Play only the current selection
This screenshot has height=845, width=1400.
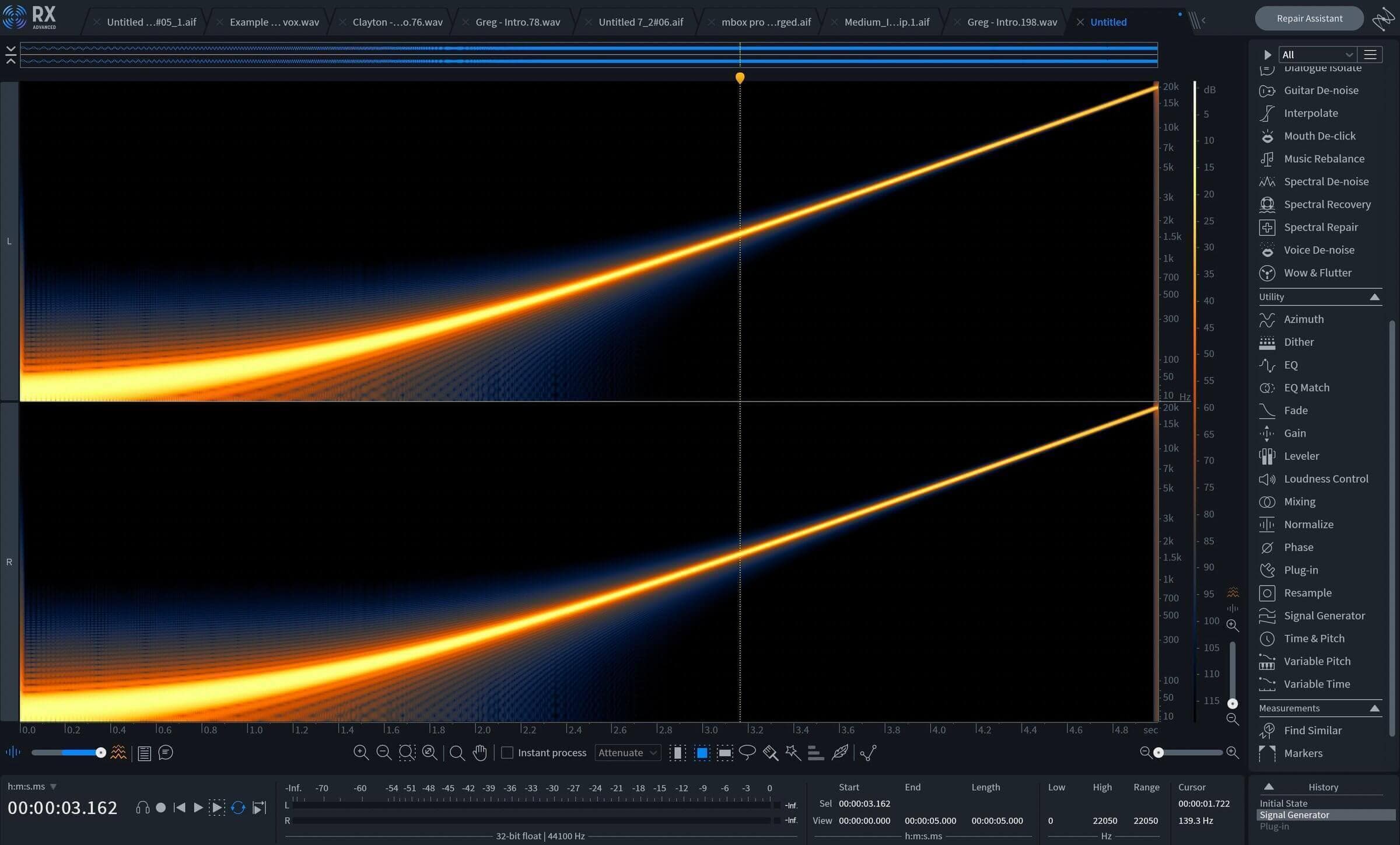coord(216,808)
